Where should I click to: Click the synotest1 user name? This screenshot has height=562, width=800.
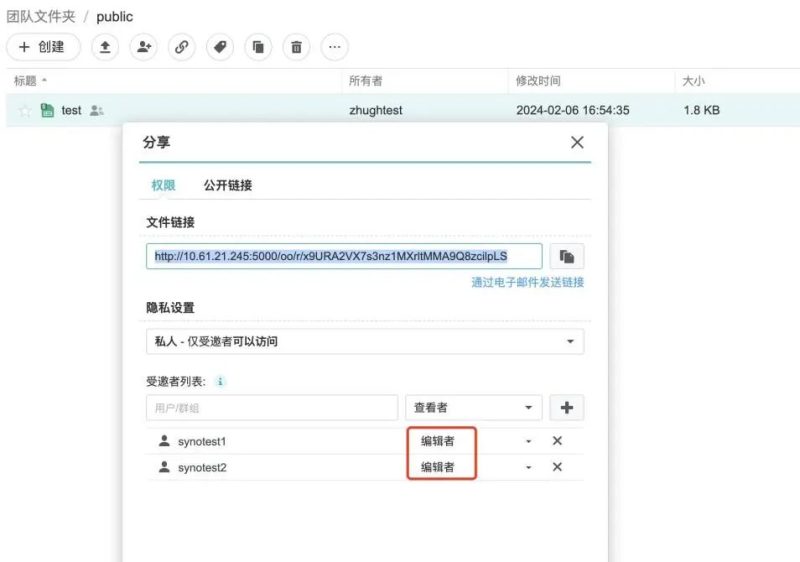pos(202,442)
